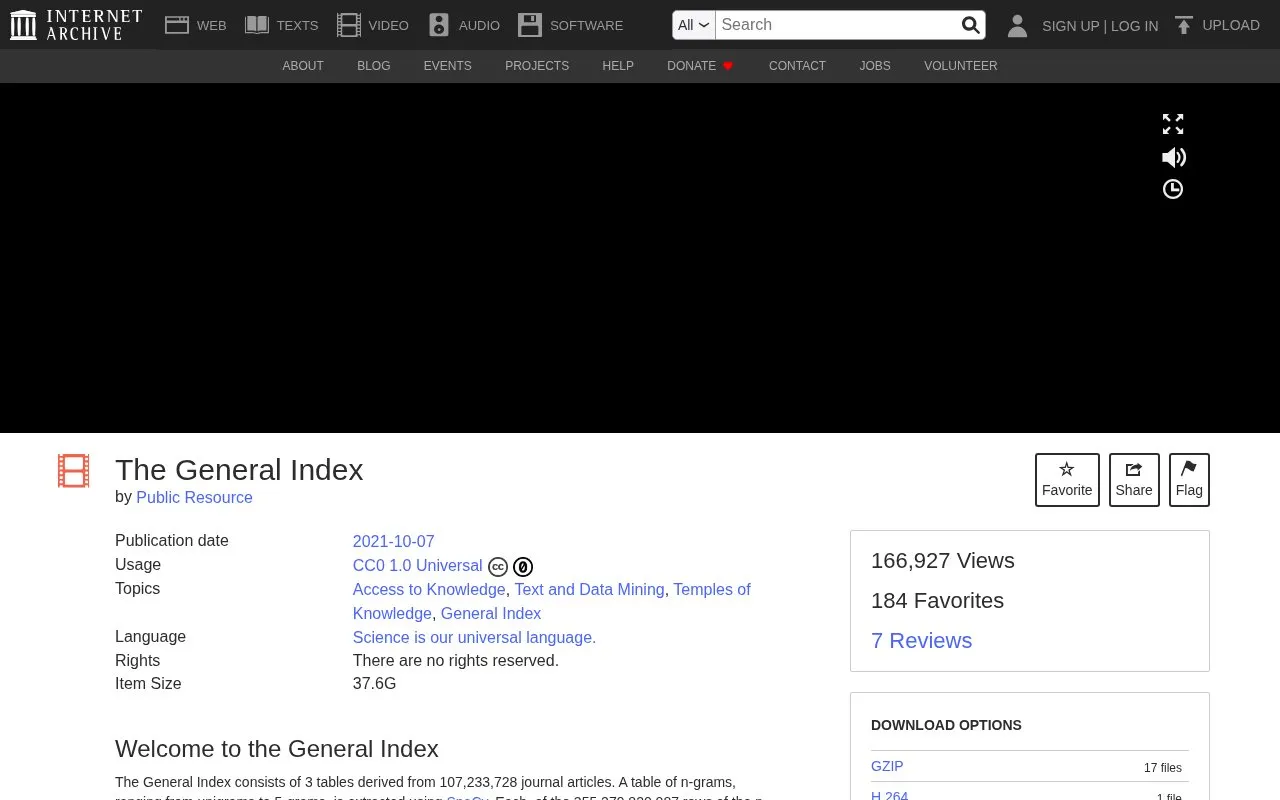Click the red heart next to Donate
Image resolution: width=1280 pixels, height=800 pixels.
coord(728,66)
